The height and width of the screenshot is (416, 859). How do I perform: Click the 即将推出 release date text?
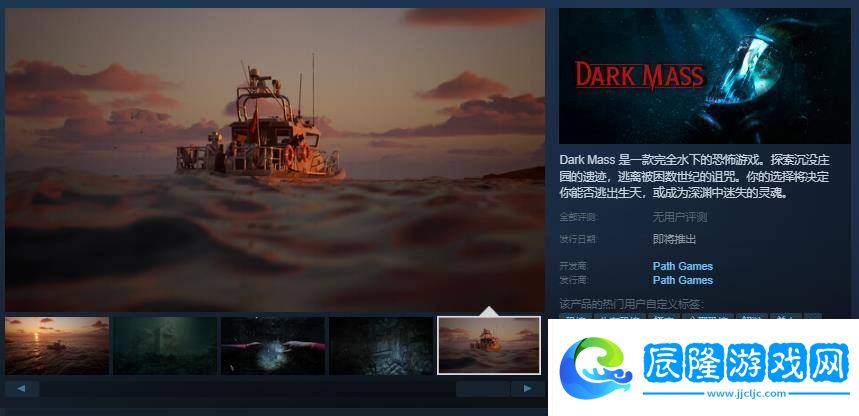[x=674, y=239]
